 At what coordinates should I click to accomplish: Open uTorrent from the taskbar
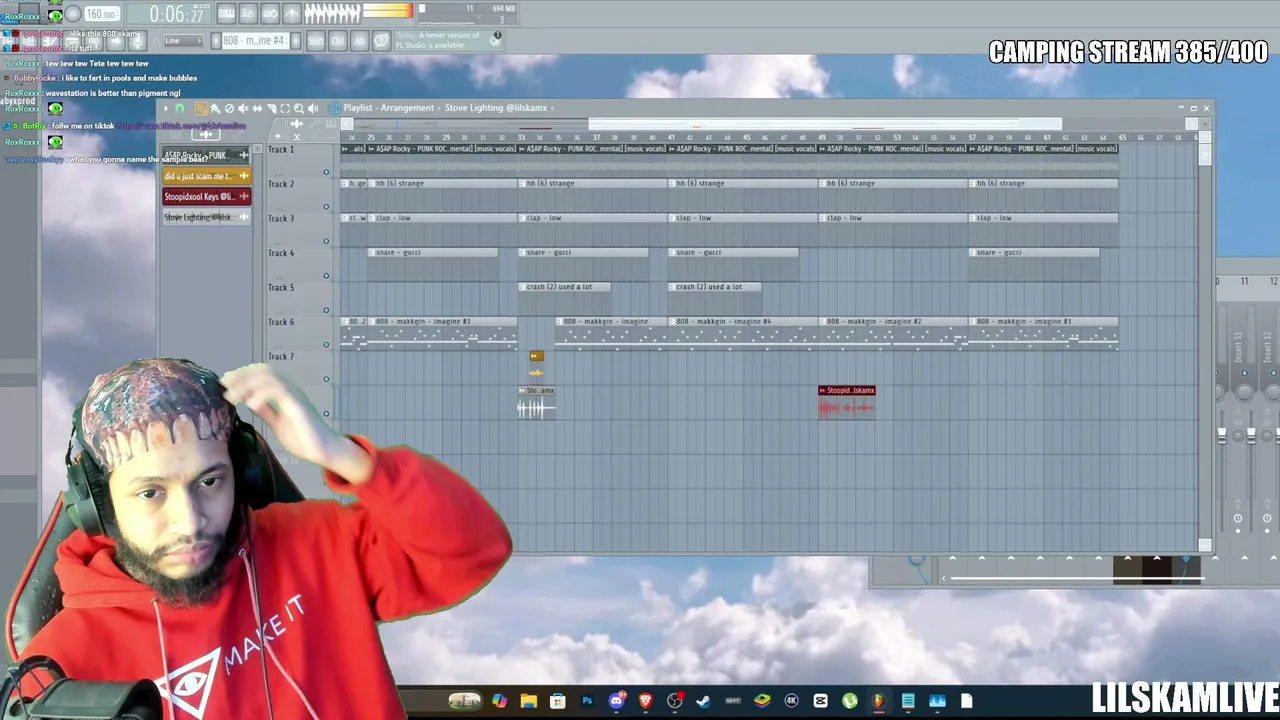click(850, 701)
